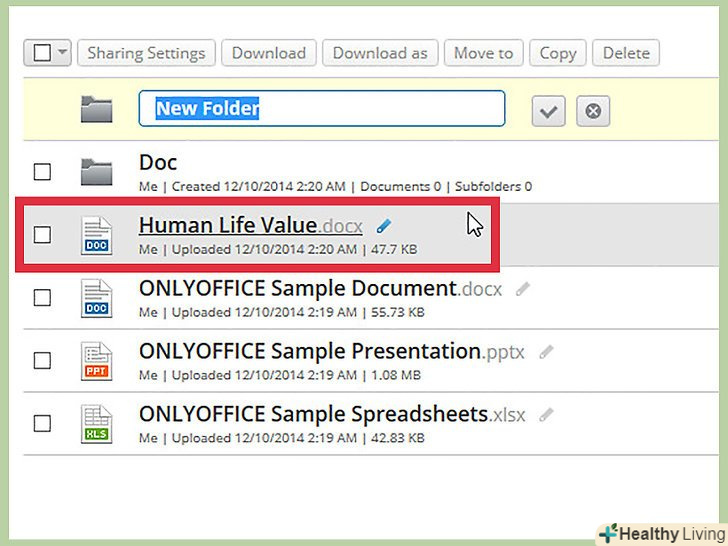Select the ONLYOFFICE Sample Presentation checkbox
Viewport: 728px width, 546px height.
42,360
